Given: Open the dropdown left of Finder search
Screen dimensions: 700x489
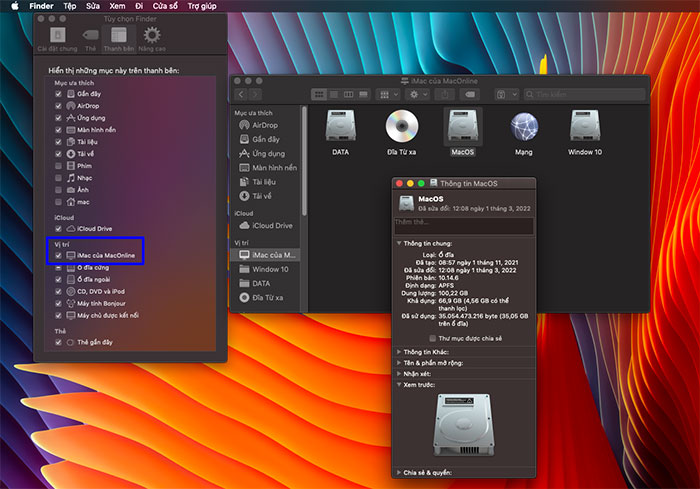Looking at the screenshot, I should [x=506, y=94].
